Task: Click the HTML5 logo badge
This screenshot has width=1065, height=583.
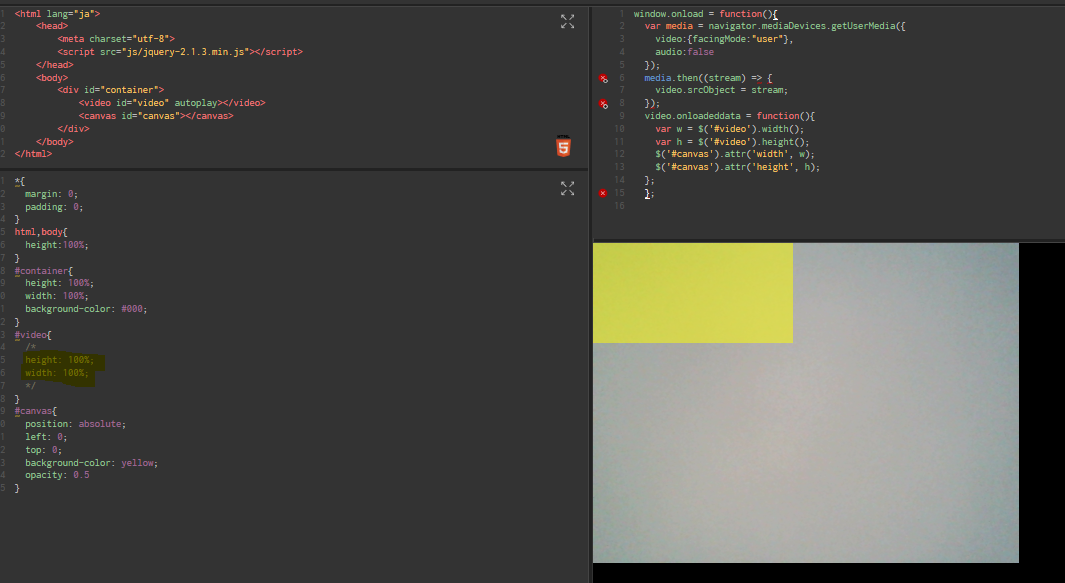Action: click(564, 146)
